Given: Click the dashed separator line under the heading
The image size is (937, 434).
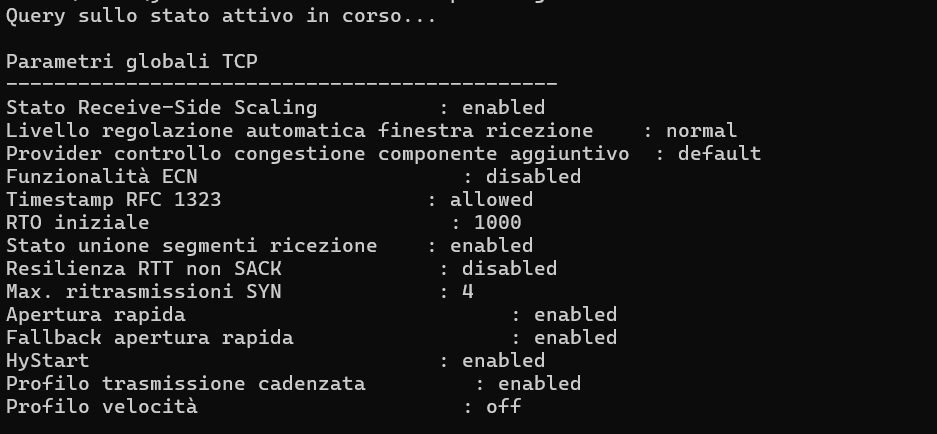Looking at the screenshot, I should tap(281, 85).
